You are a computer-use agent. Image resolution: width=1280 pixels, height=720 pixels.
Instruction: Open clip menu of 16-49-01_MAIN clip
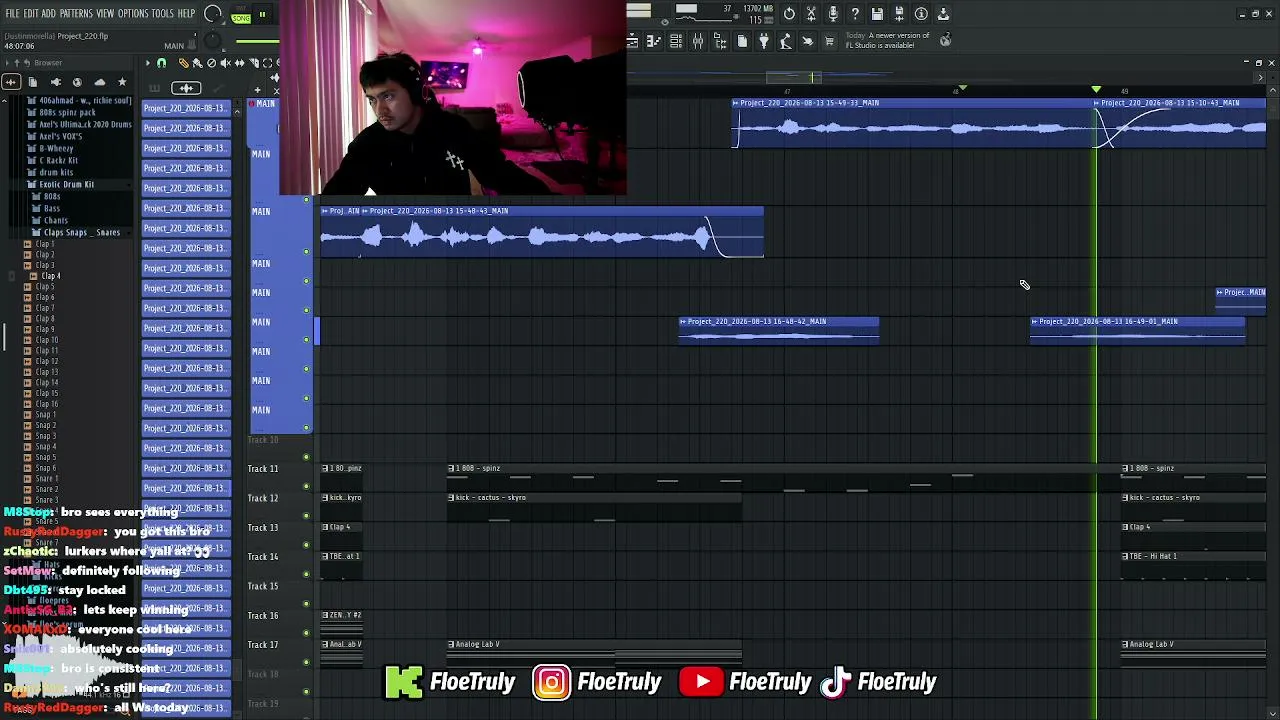click(1035, 322)
